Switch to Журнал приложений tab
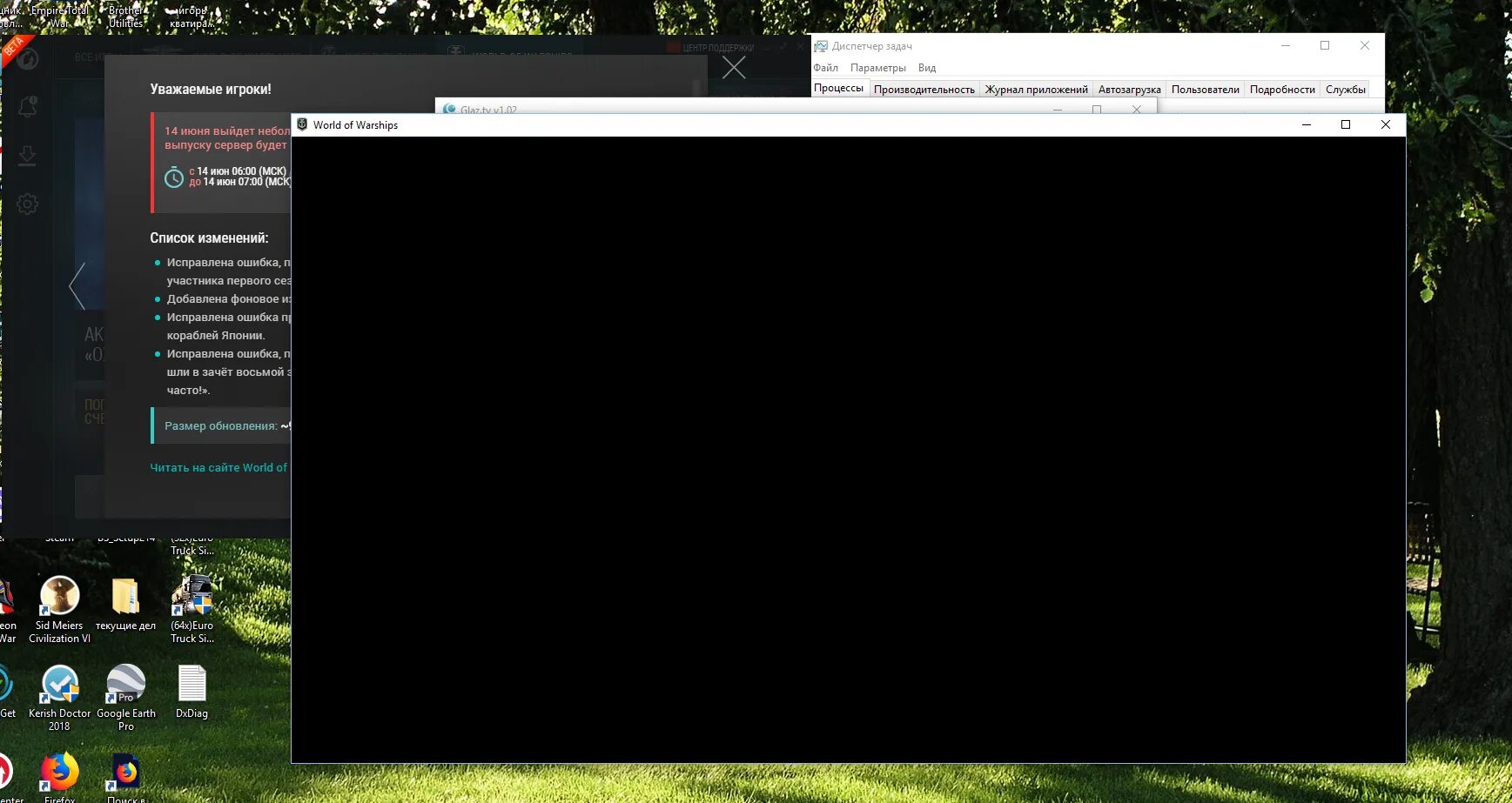The height and width of the screenshot is (803, 1512). (x=1037, y=90)
